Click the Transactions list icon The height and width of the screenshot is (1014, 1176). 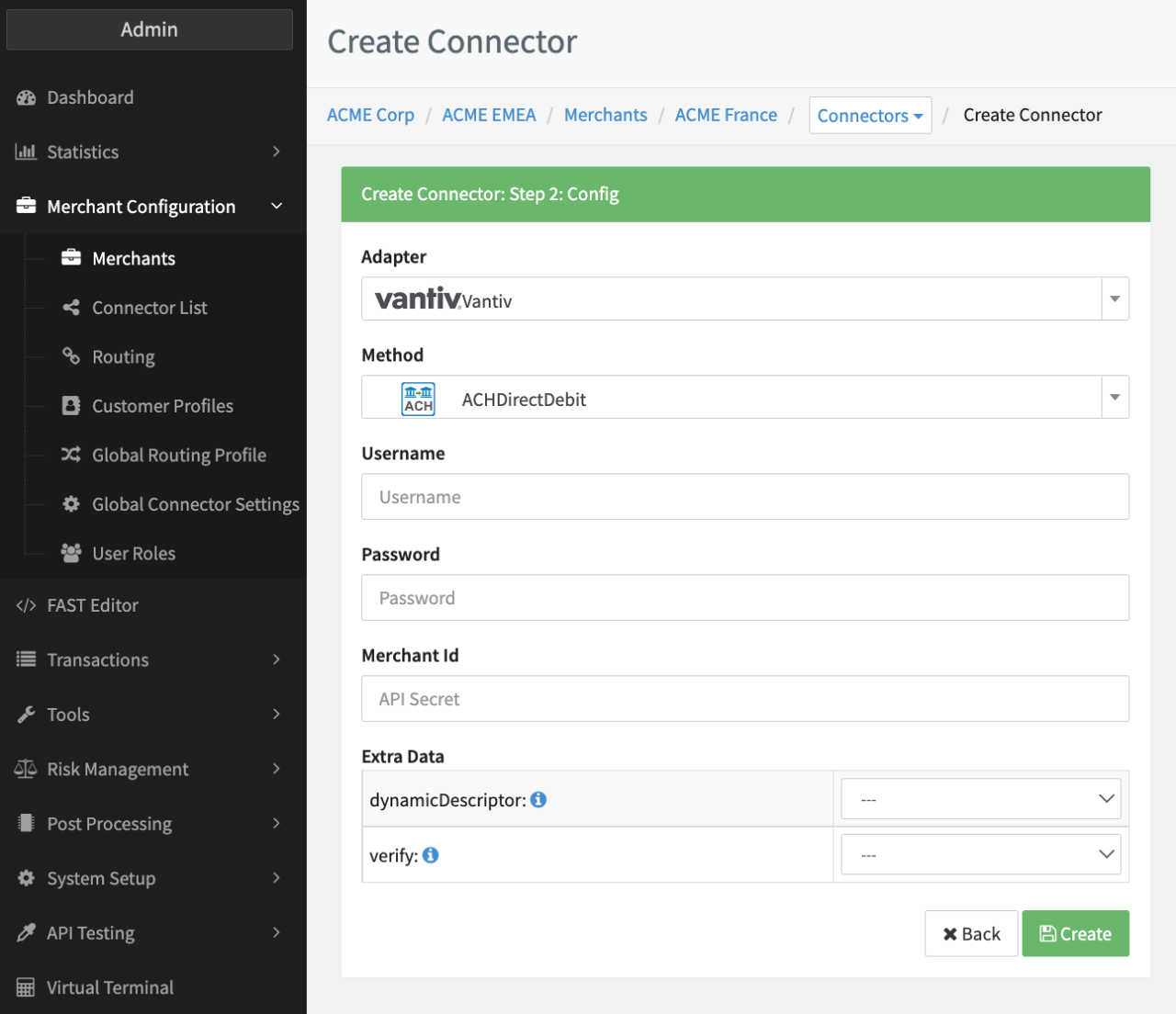26,659
